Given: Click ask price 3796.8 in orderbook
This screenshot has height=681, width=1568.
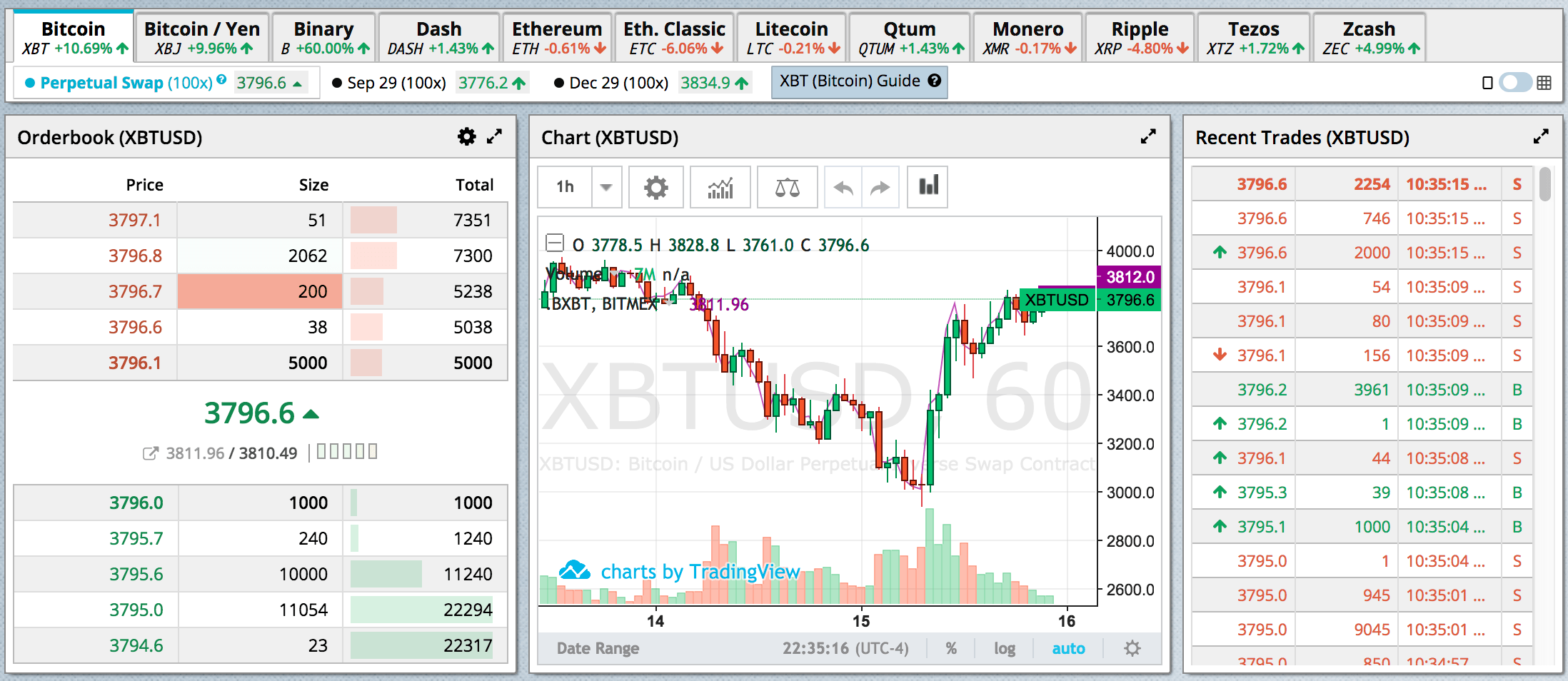Looking at the screenshot, I should (135, 256).
